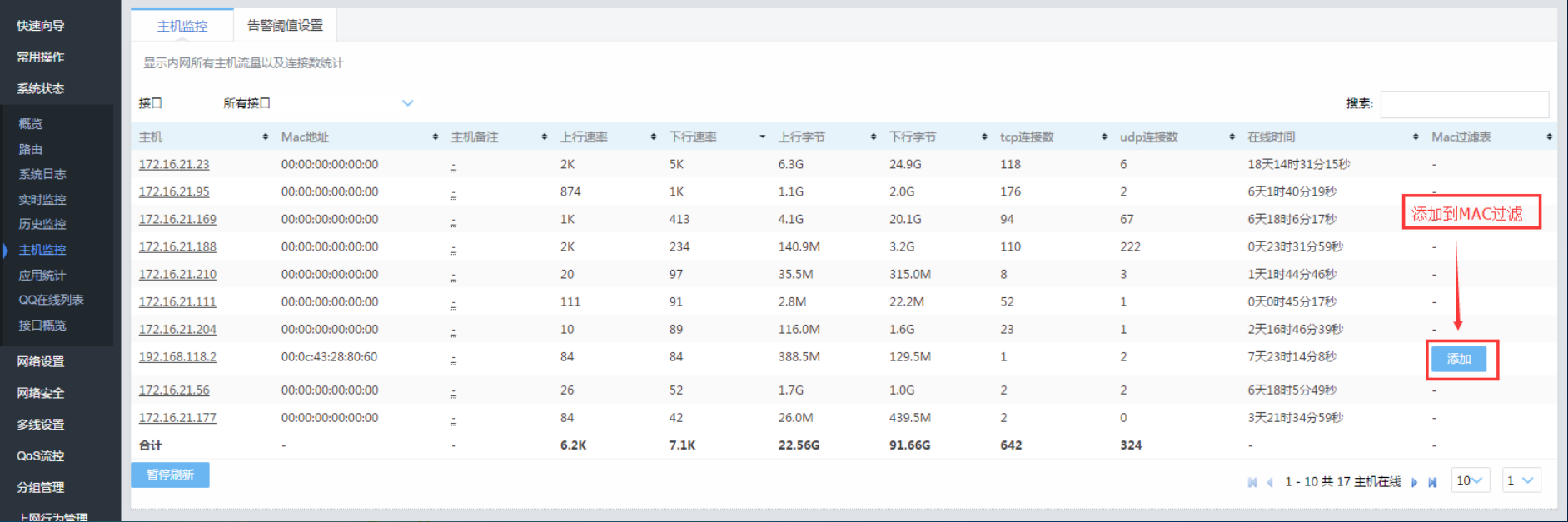The width and height of the screenshot is (1568, 522).
Task: Click sort arrow on 下行速率 column
Action: pos(762,137)
